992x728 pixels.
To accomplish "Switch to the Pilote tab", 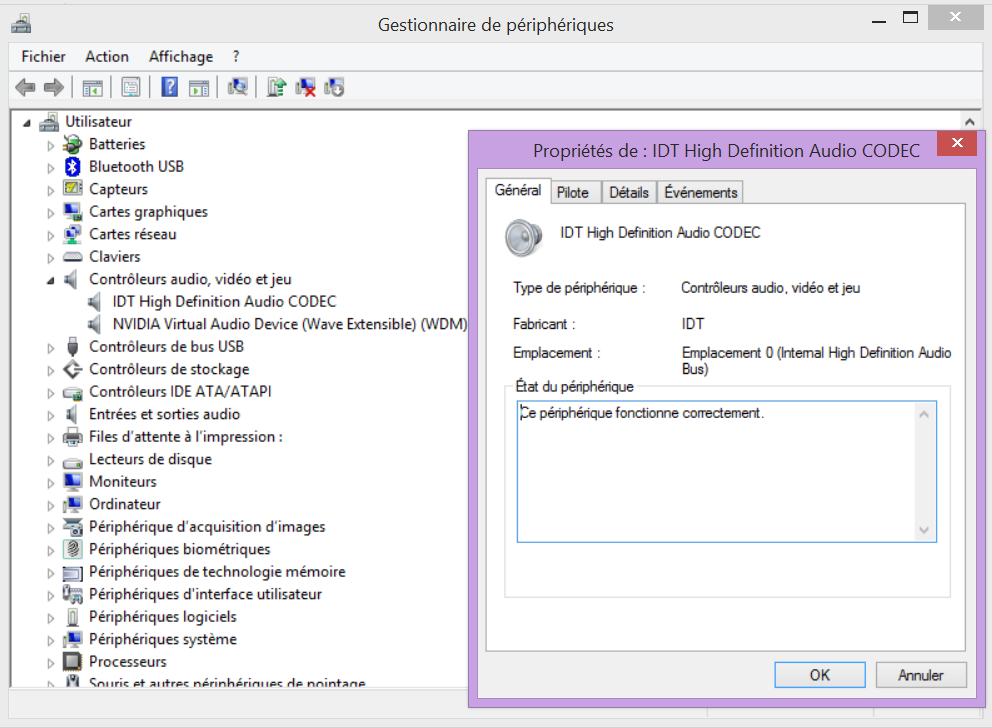I will pyautogui.click(x=573, y=192).
